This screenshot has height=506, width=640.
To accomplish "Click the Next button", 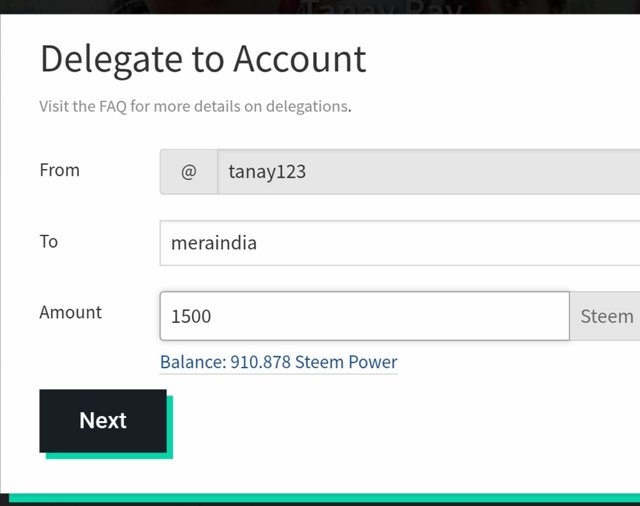I will [103, 421].
